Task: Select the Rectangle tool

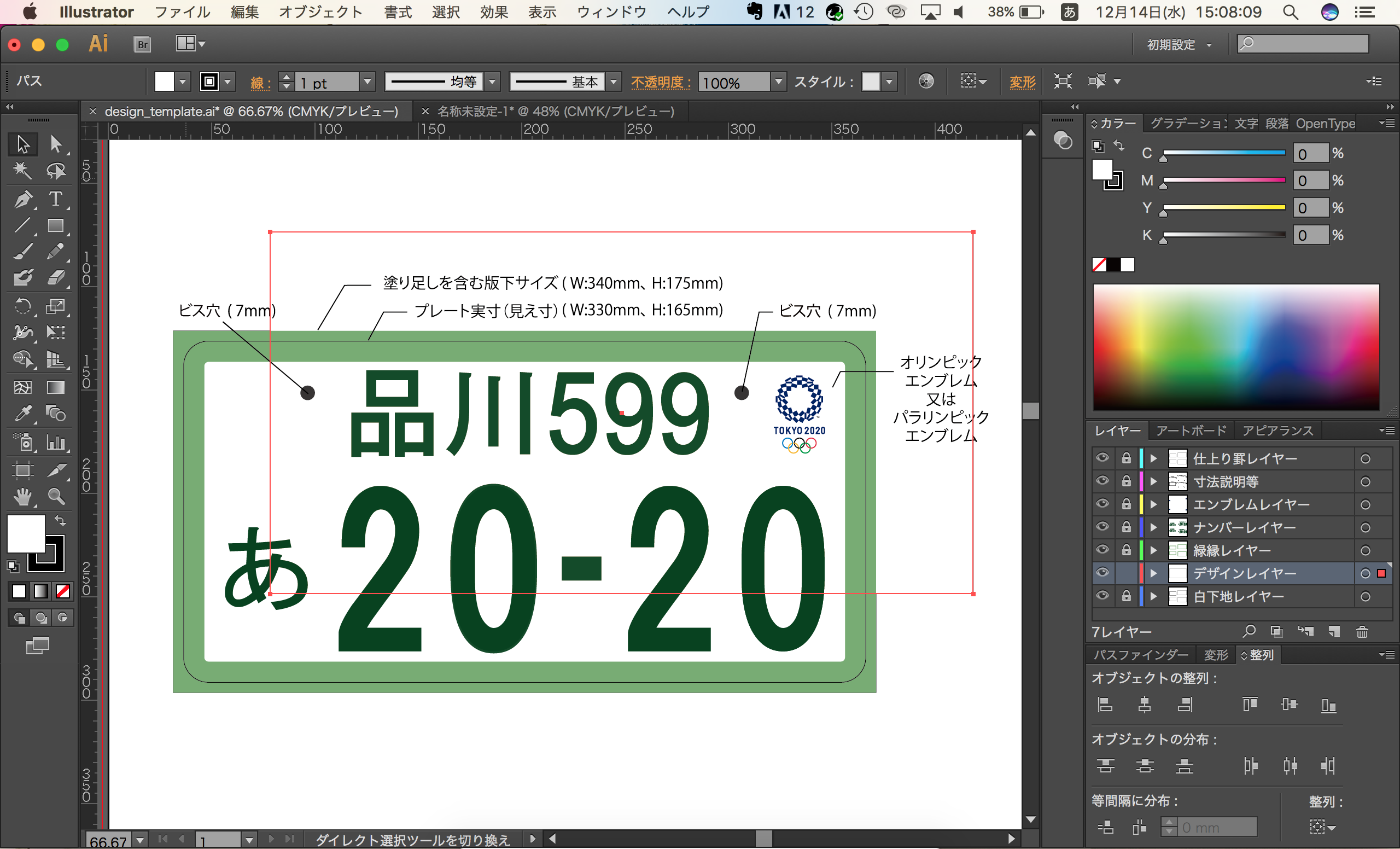Action: (56, 225)
